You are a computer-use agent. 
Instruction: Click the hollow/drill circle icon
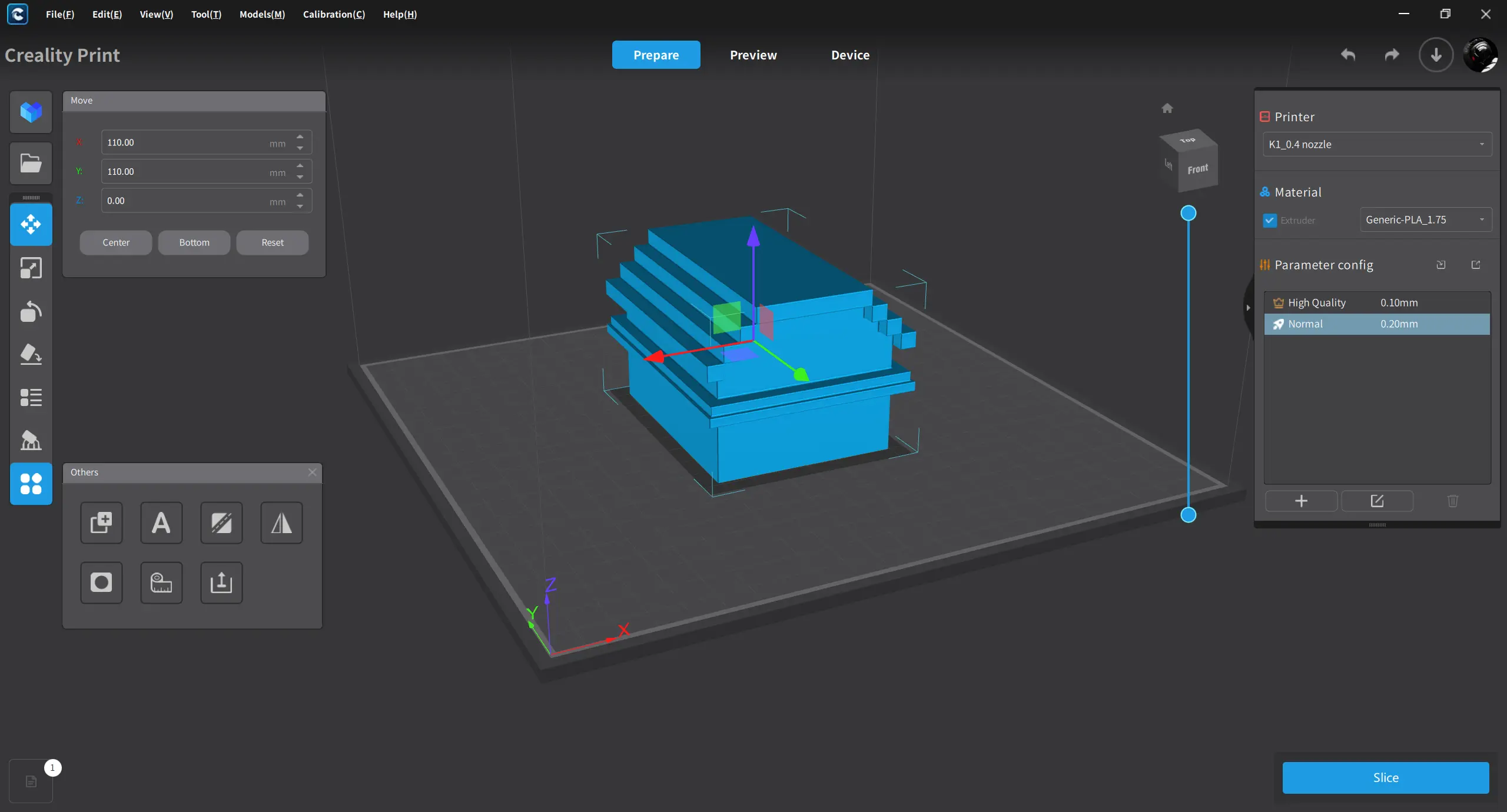pyautogui.click(x=101, y=583)
